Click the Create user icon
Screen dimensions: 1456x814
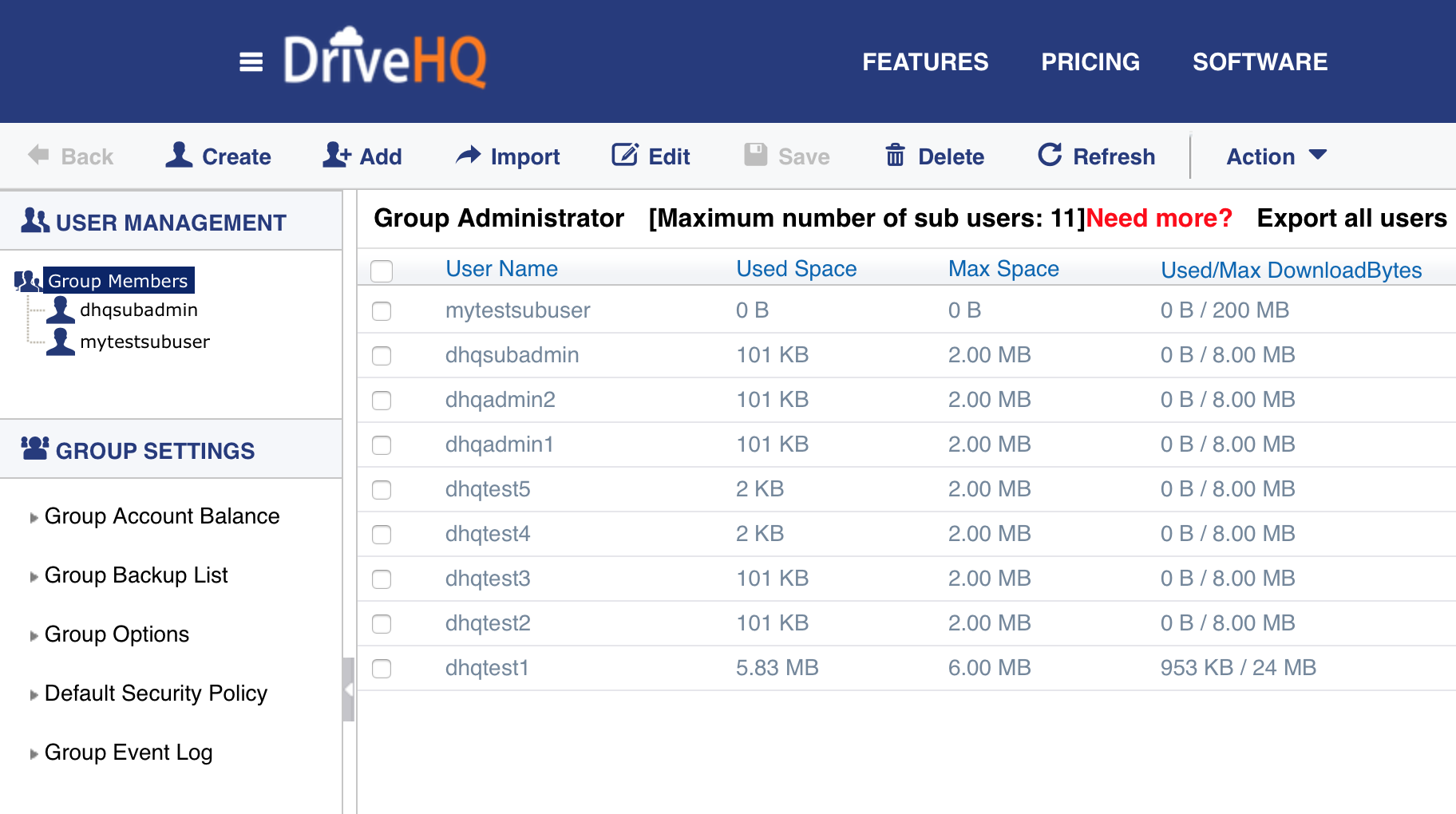[180, 155]
